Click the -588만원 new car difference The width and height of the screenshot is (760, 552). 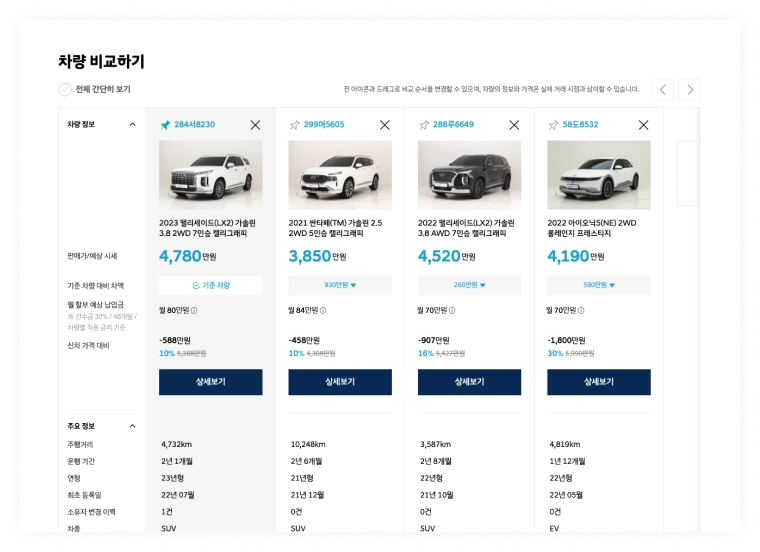[175, 340]
